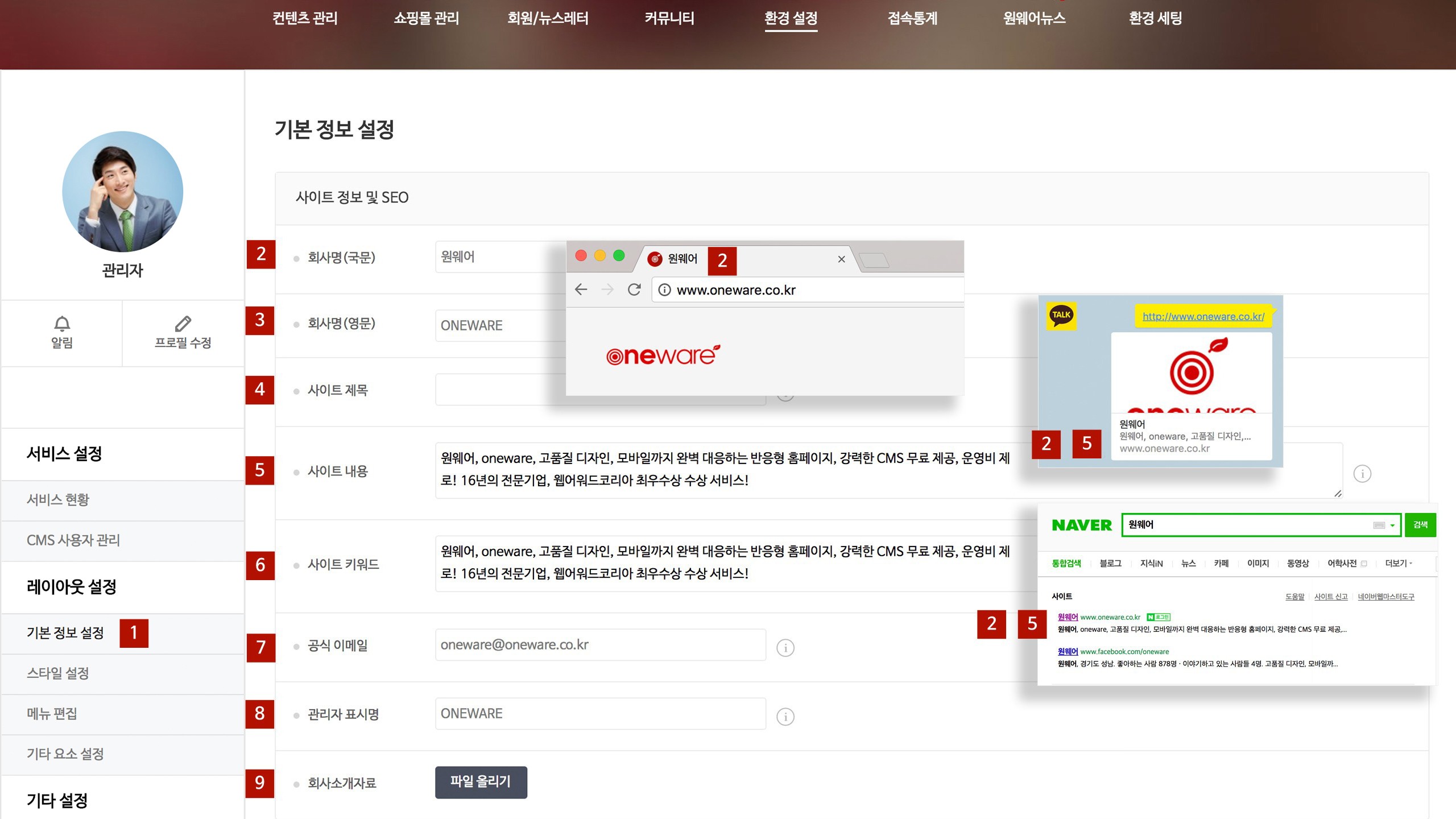
Task: Click the KakaoTalk TALK icon
Action: 1061,315
